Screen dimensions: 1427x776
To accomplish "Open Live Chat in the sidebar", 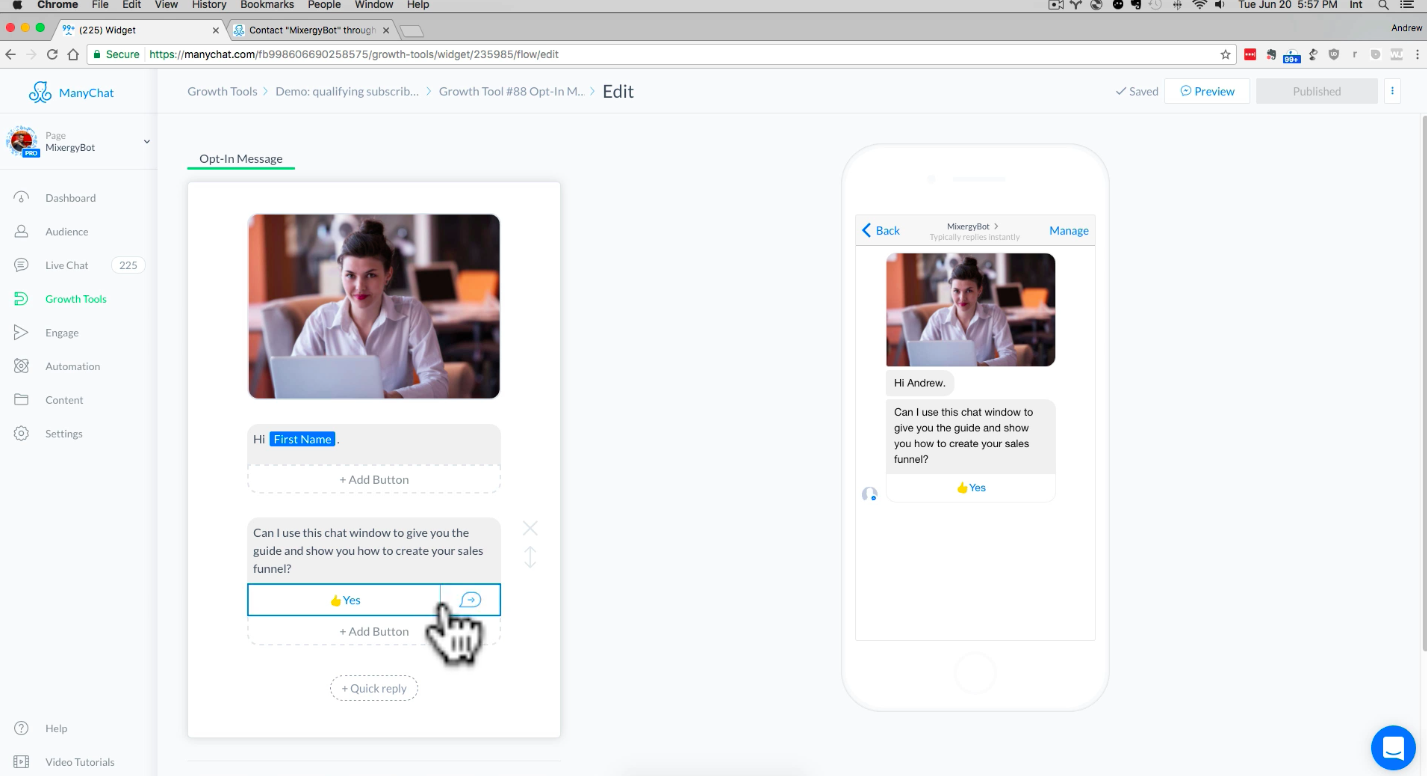I will click(x=66, y=265).
